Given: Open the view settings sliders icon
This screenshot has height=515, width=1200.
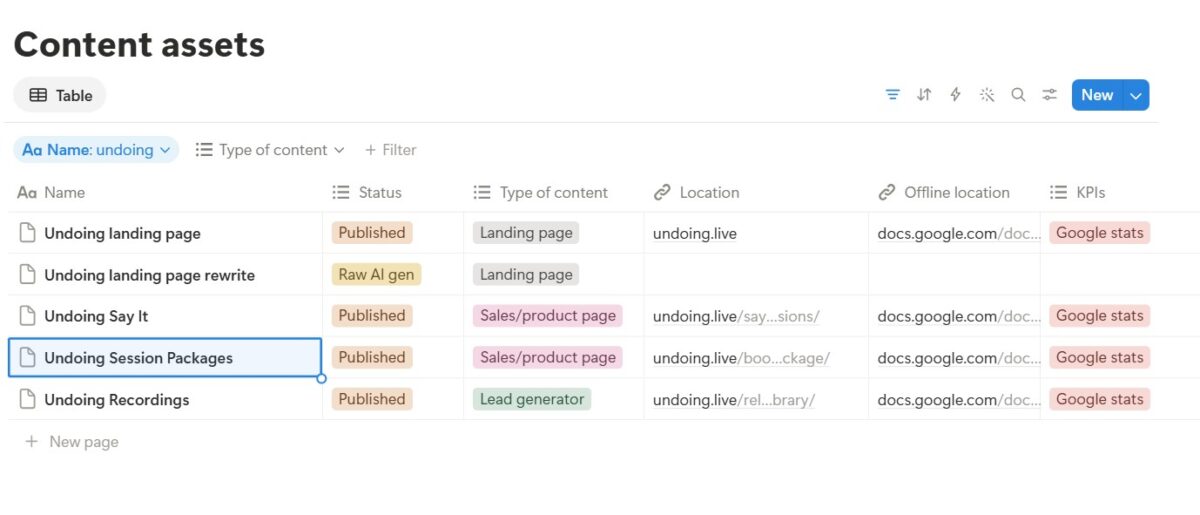Looking at the screenshot, I should 1049,95.
